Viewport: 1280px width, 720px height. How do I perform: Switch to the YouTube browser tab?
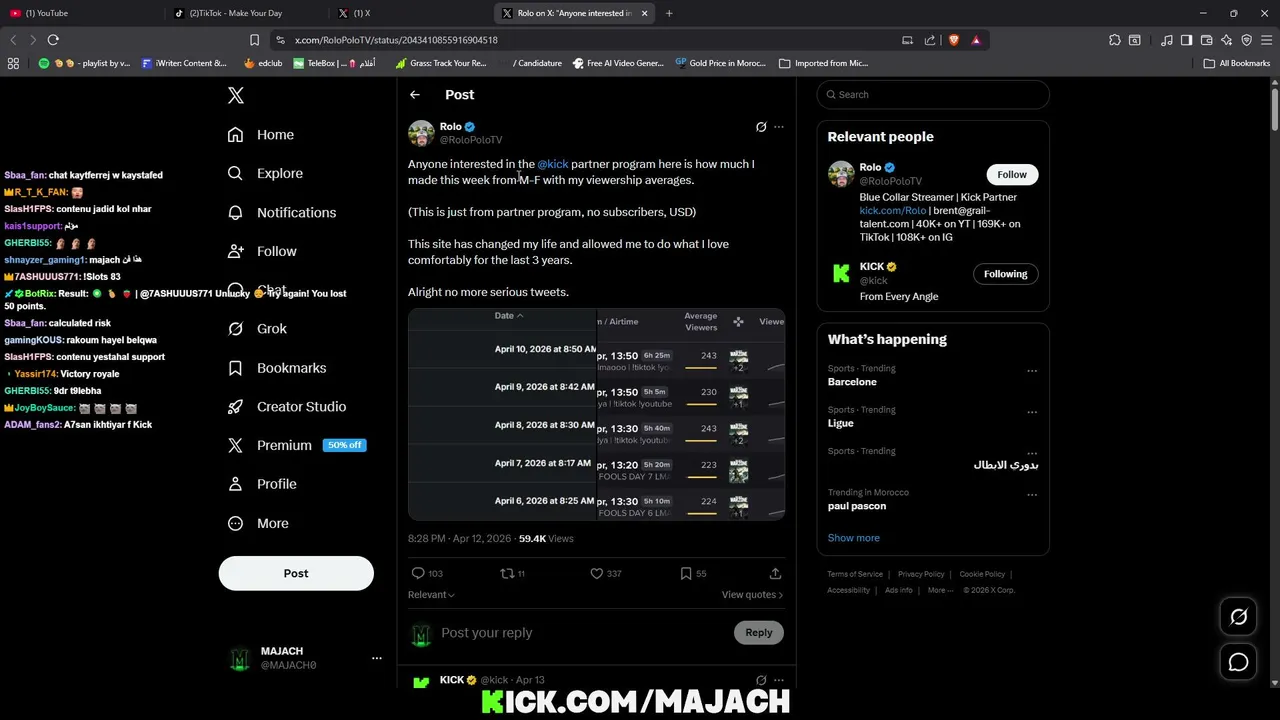(x=80, y=13)
